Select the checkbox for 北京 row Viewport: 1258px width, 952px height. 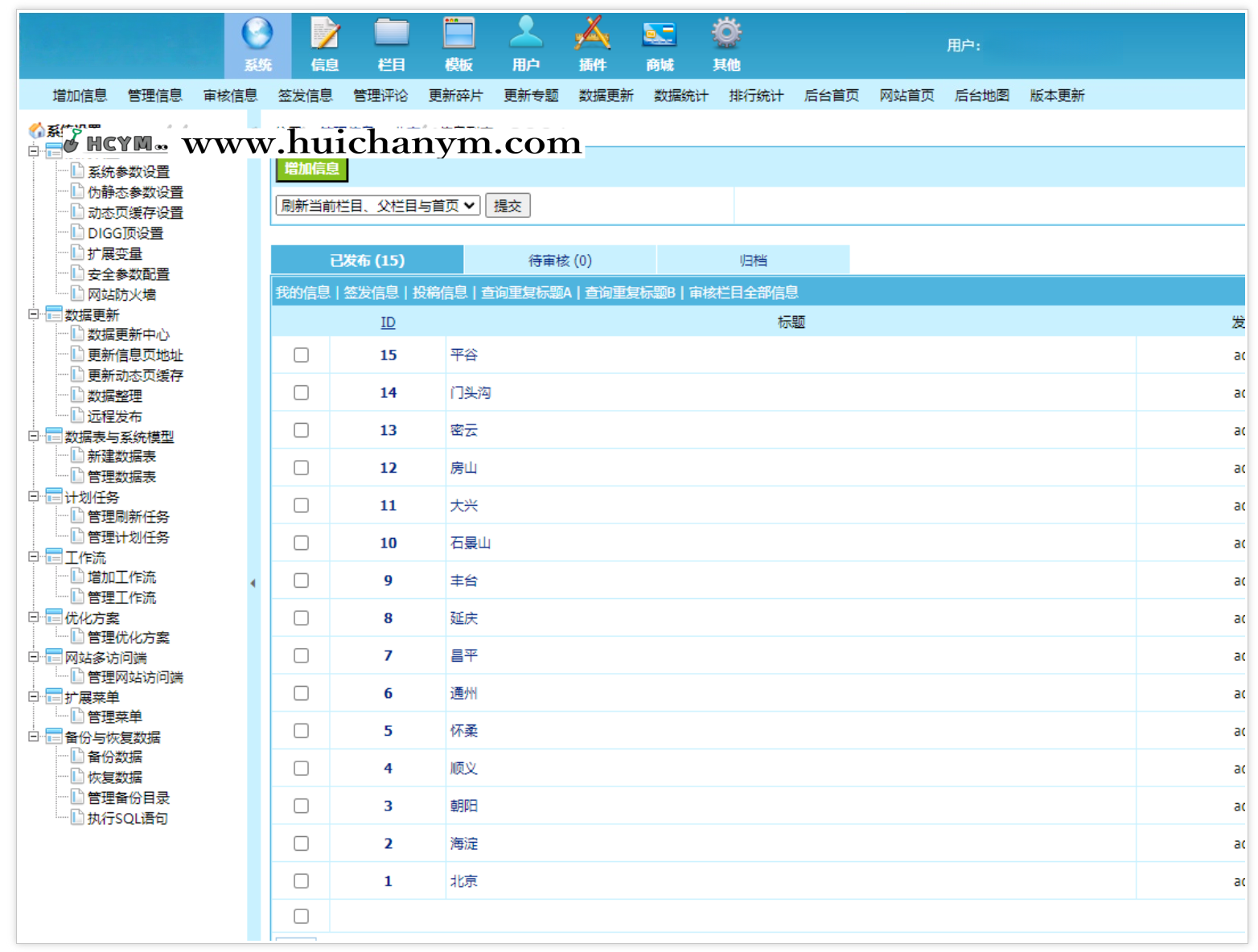(x=301, y=881)
